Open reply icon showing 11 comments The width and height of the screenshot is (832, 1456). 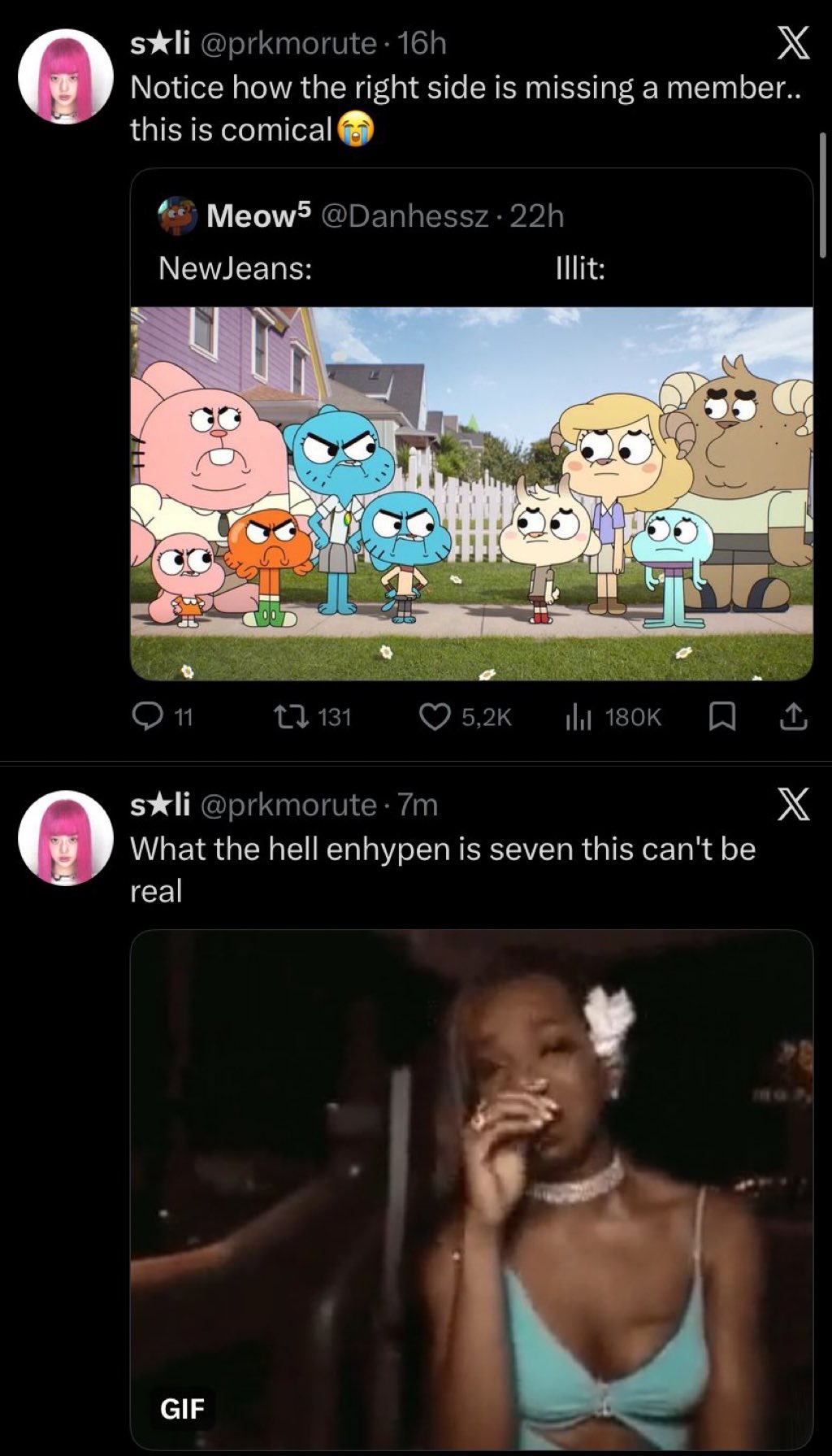pos(148,716)
